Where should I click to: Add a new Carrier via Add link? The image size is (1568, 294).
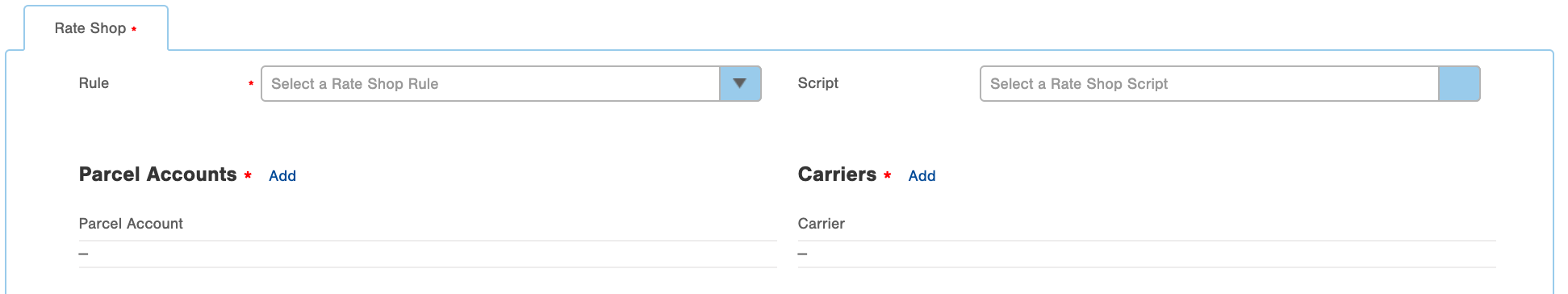click(x=922, y=176)
